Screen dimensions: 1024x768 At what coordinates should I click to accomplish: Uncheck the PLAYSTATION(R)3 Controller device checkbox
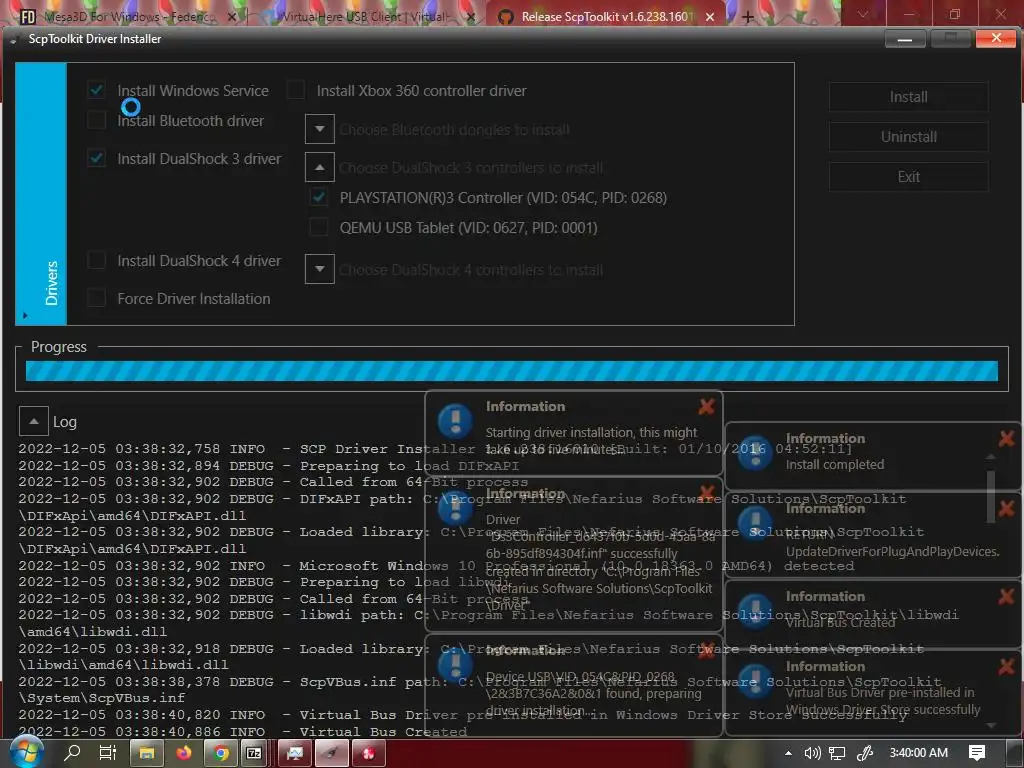tap(319, 197)
